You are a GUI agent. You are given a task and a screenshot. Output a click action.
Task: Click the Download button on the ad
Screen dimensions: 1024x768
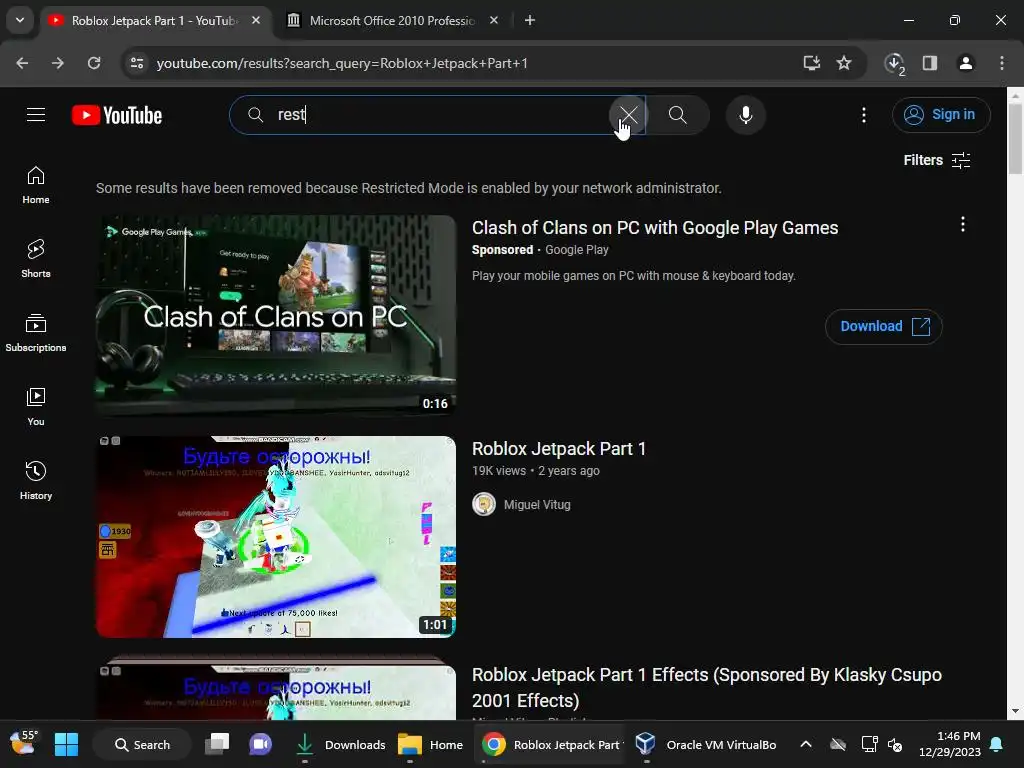883,327
